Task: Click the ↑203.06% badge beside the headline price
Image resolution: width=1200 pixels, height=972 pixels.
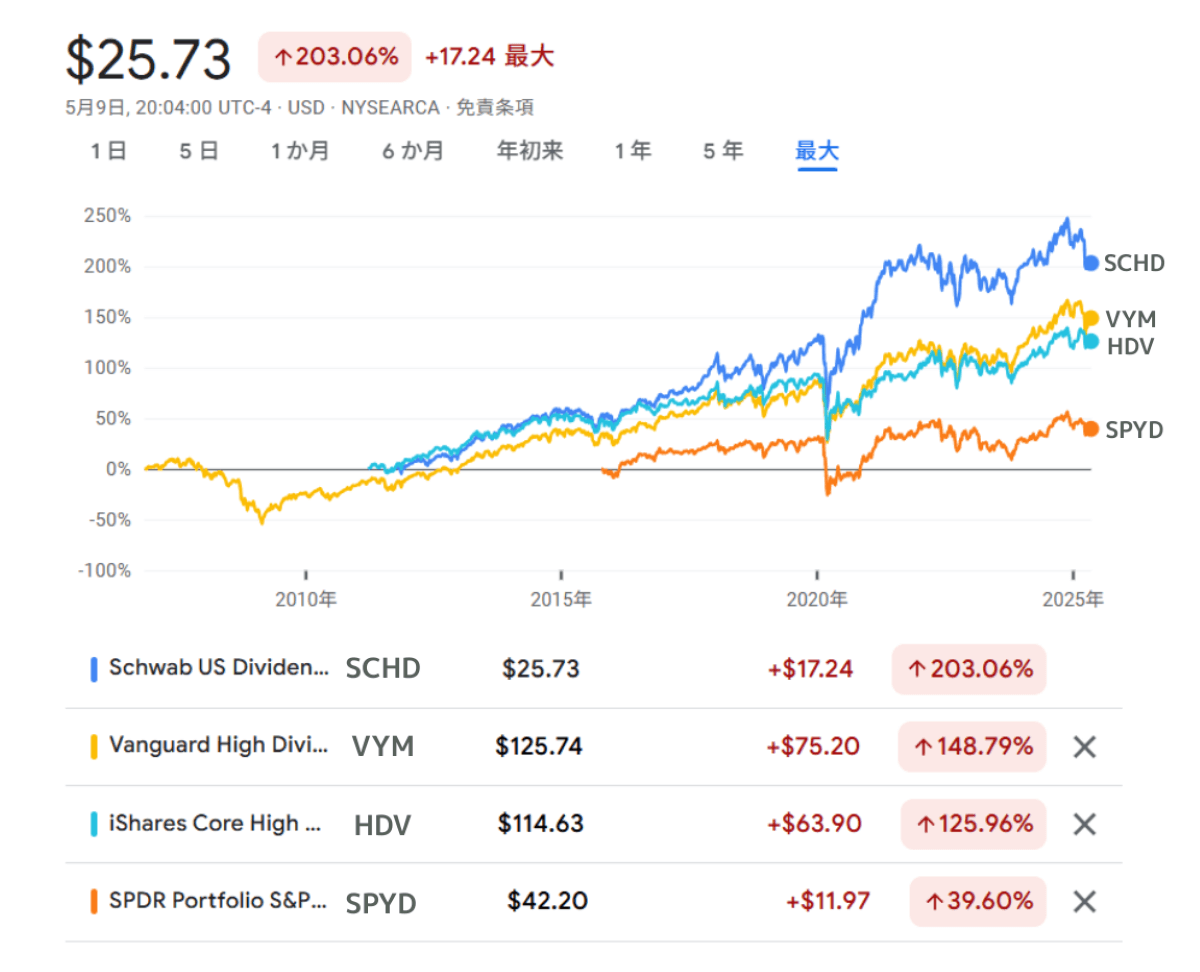Action: pos(336,57)
